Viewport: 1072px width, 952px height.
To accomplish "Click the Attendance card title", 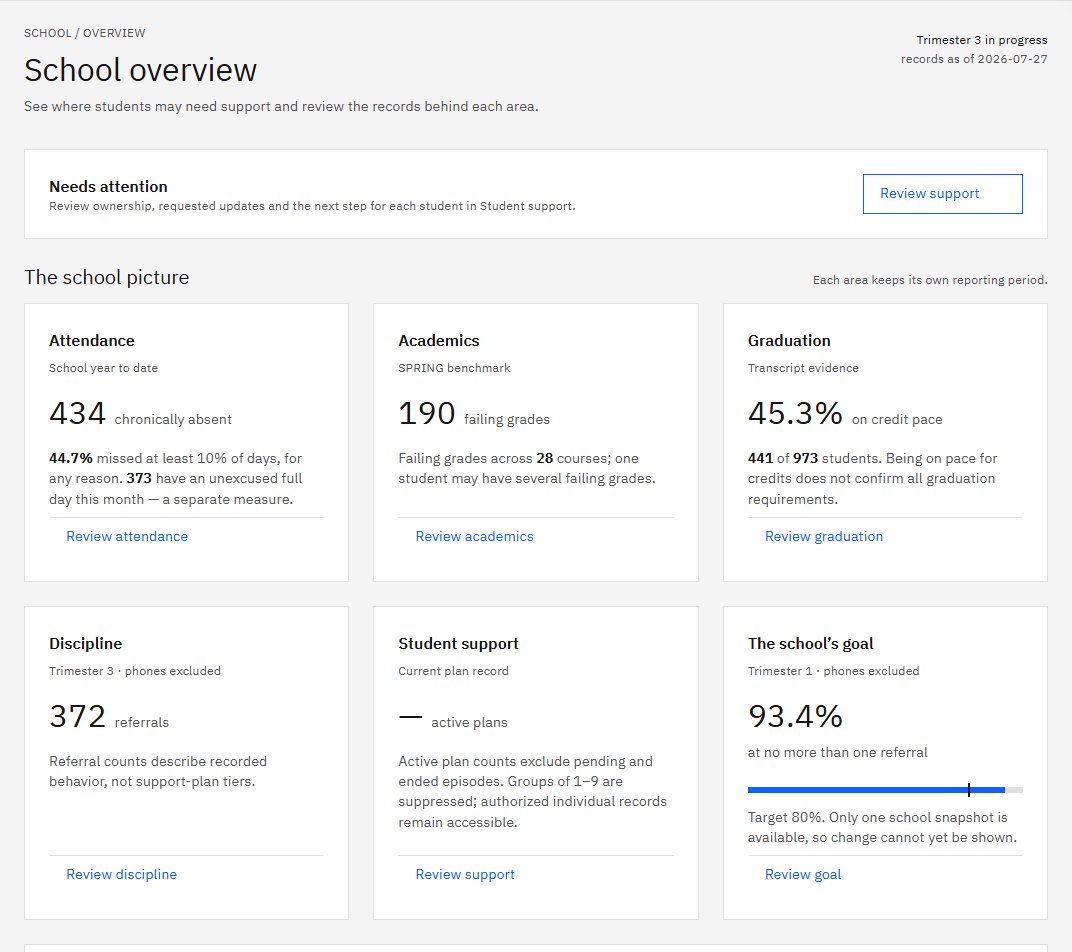I will pos(92,341).
